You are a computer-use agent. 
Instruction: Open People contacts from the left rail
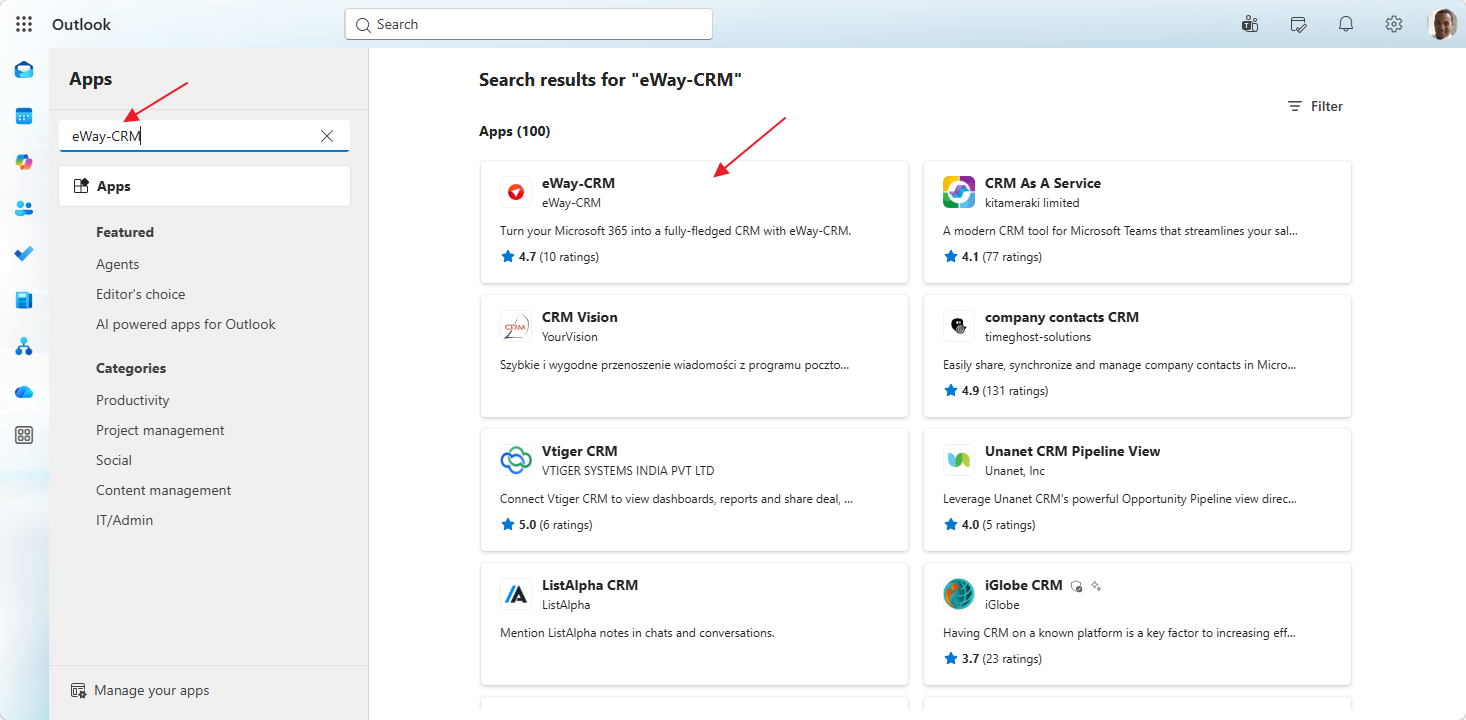click(x=24, y=208)
